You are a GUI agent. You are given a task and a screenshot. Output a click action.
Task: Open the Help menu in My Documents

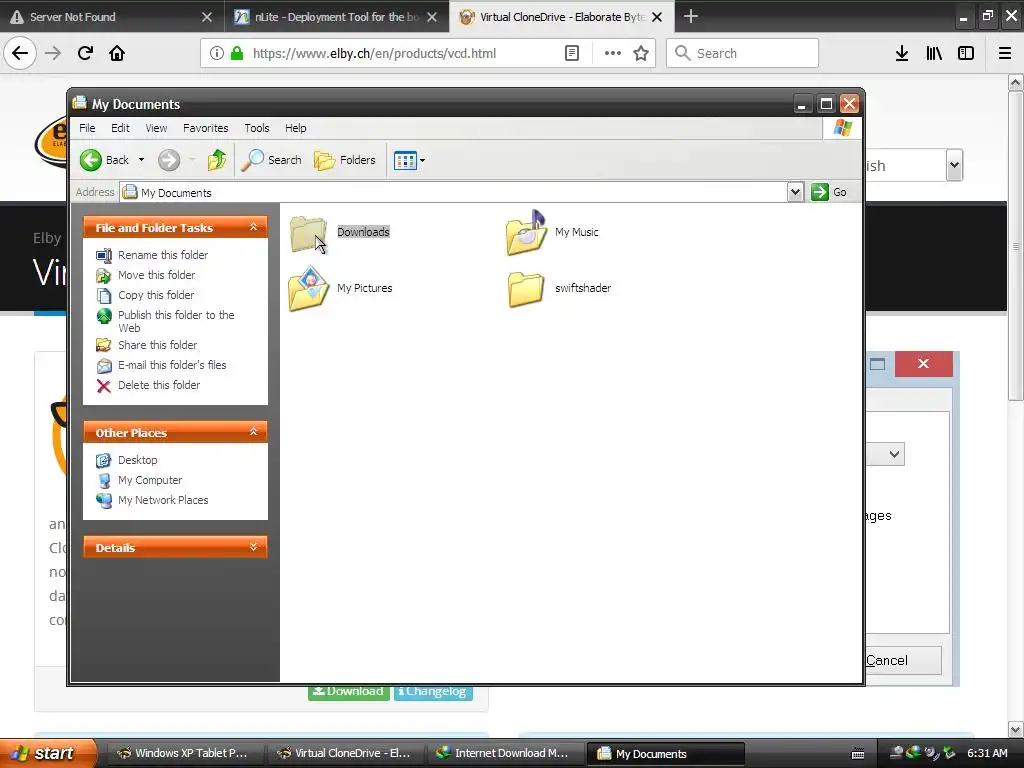click(295, 128)
